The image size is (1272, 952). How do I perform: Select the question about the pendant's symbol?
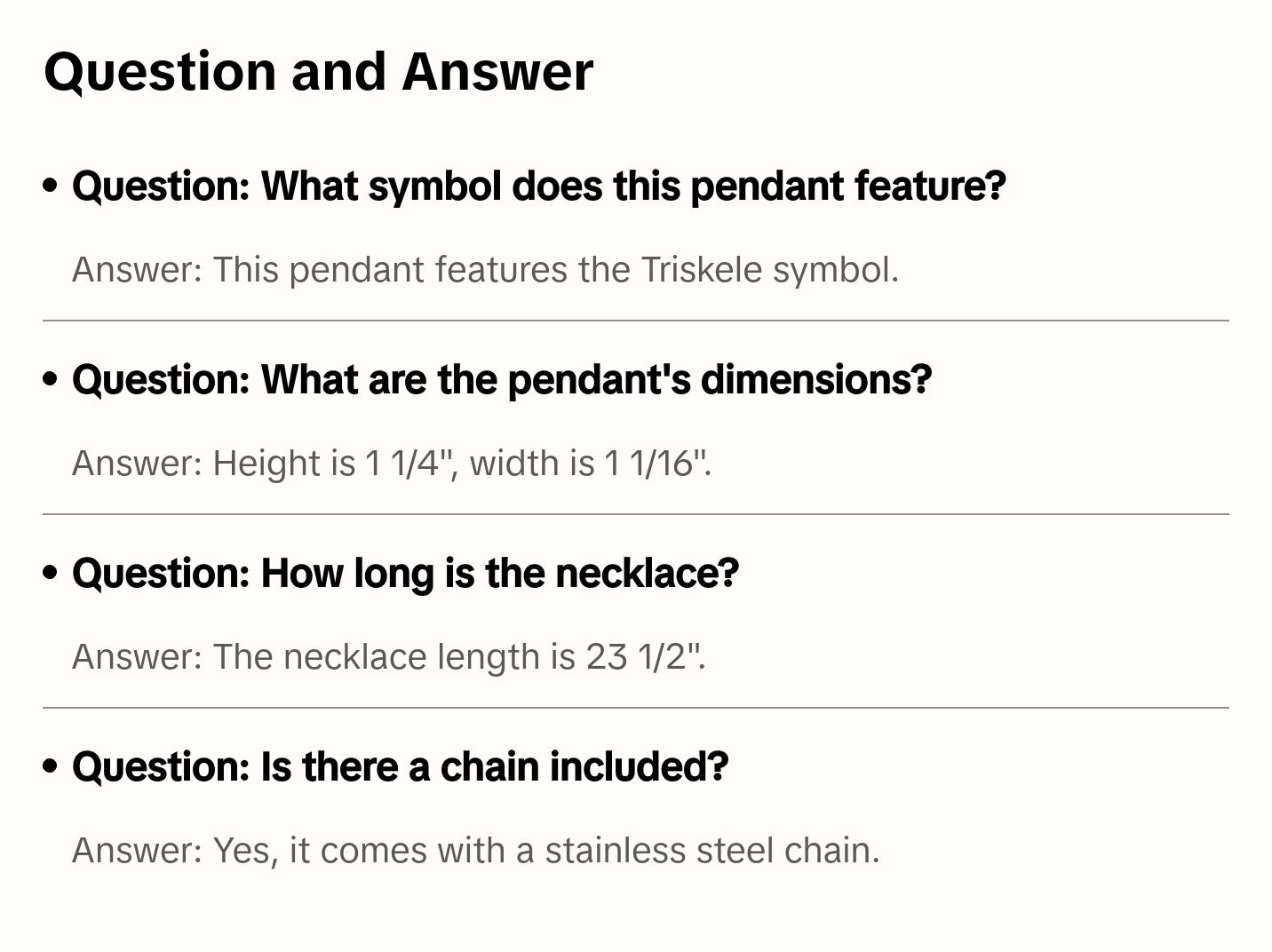tap(538, 186)
